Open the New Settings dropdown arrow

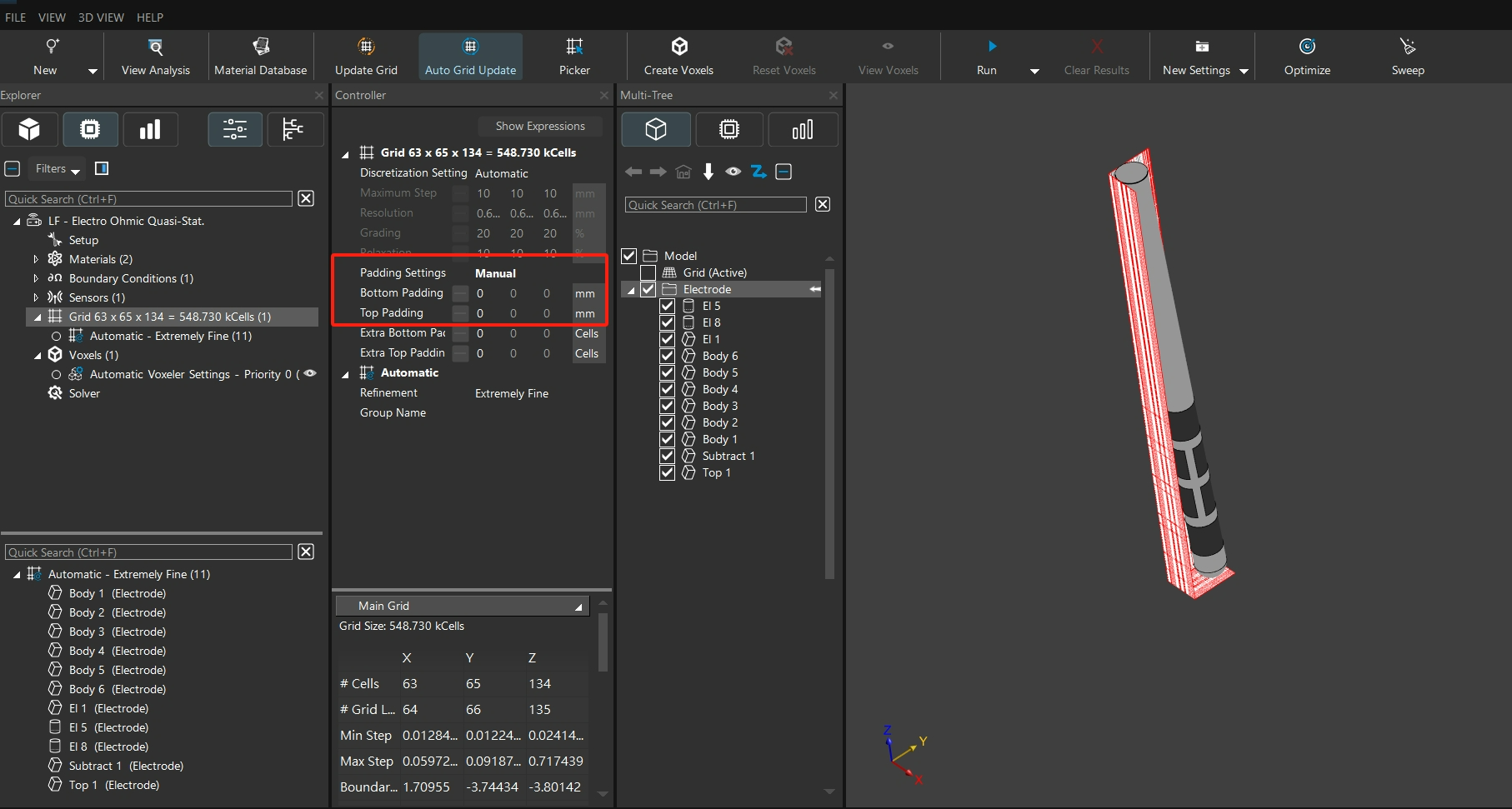click(1244, 71)
